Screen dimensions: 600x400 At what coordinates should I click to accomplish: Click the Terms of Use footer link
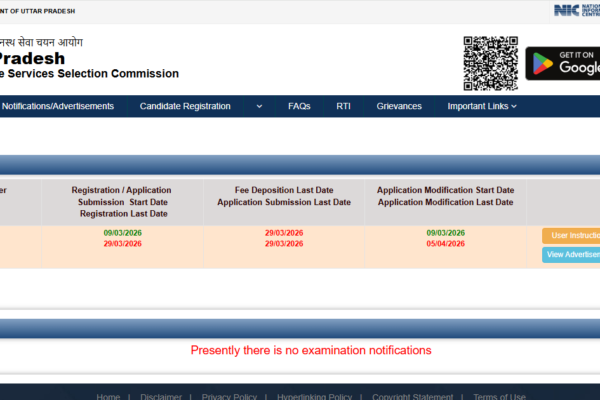click(499, 396)
